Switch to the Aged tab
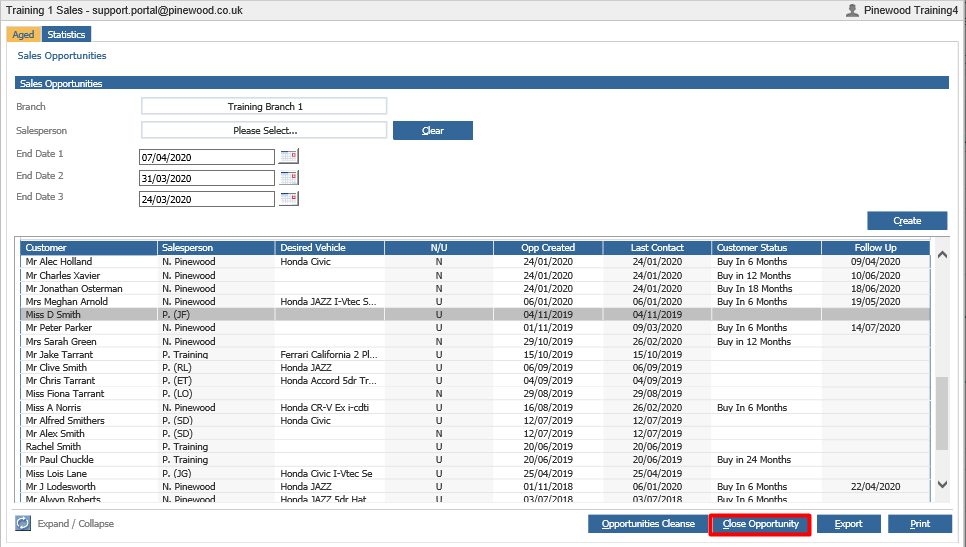 coord(23,34)
